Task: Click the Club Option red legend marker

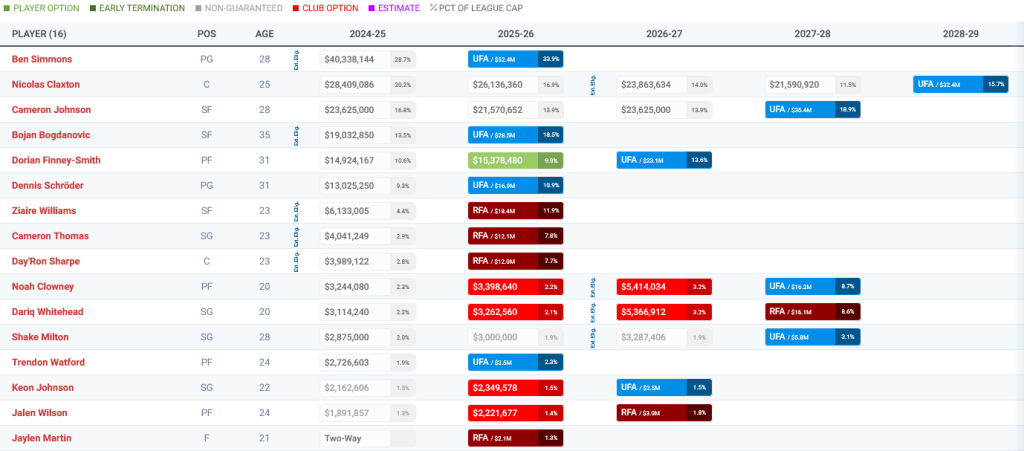Action: pos(297,8)
